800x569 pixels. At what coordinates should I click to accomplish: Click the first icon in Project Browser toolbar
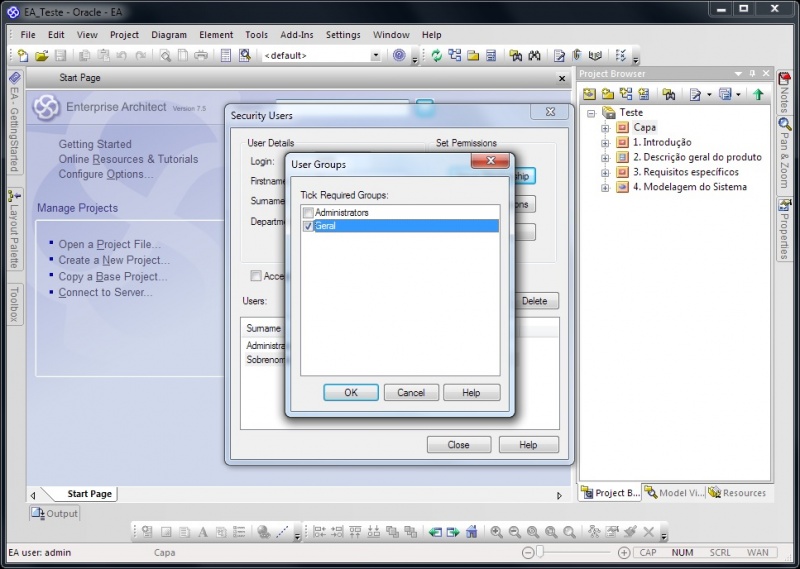point(590,95)
